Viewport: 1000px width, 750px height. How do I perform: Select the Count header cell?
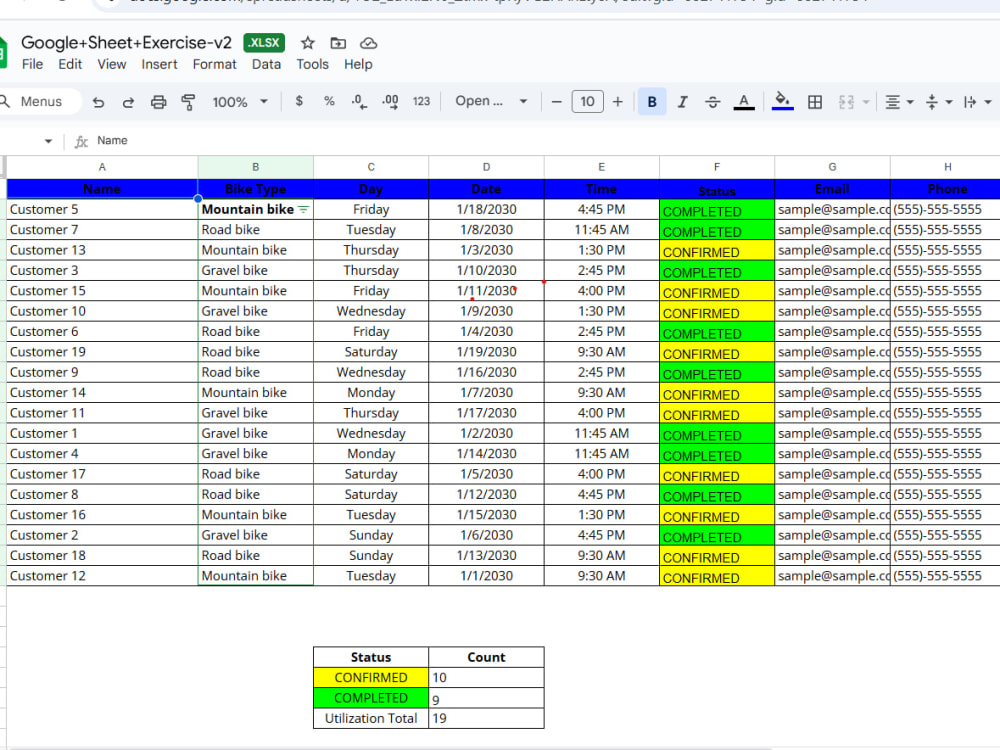(486, 657)
